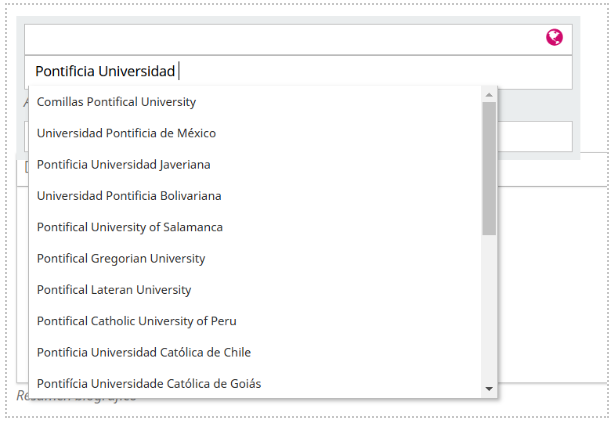Screen dimensions: 613x425
Task: Click the suggestion list scroll-down arrow
Action: (x=489, y=388)
